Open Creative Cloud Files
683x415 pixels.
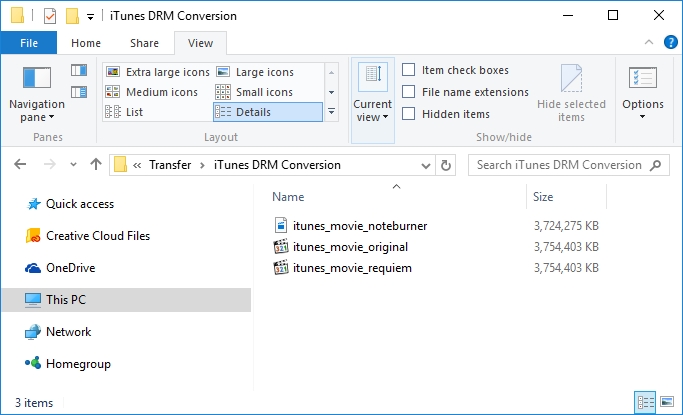click(x=98, y=236)
